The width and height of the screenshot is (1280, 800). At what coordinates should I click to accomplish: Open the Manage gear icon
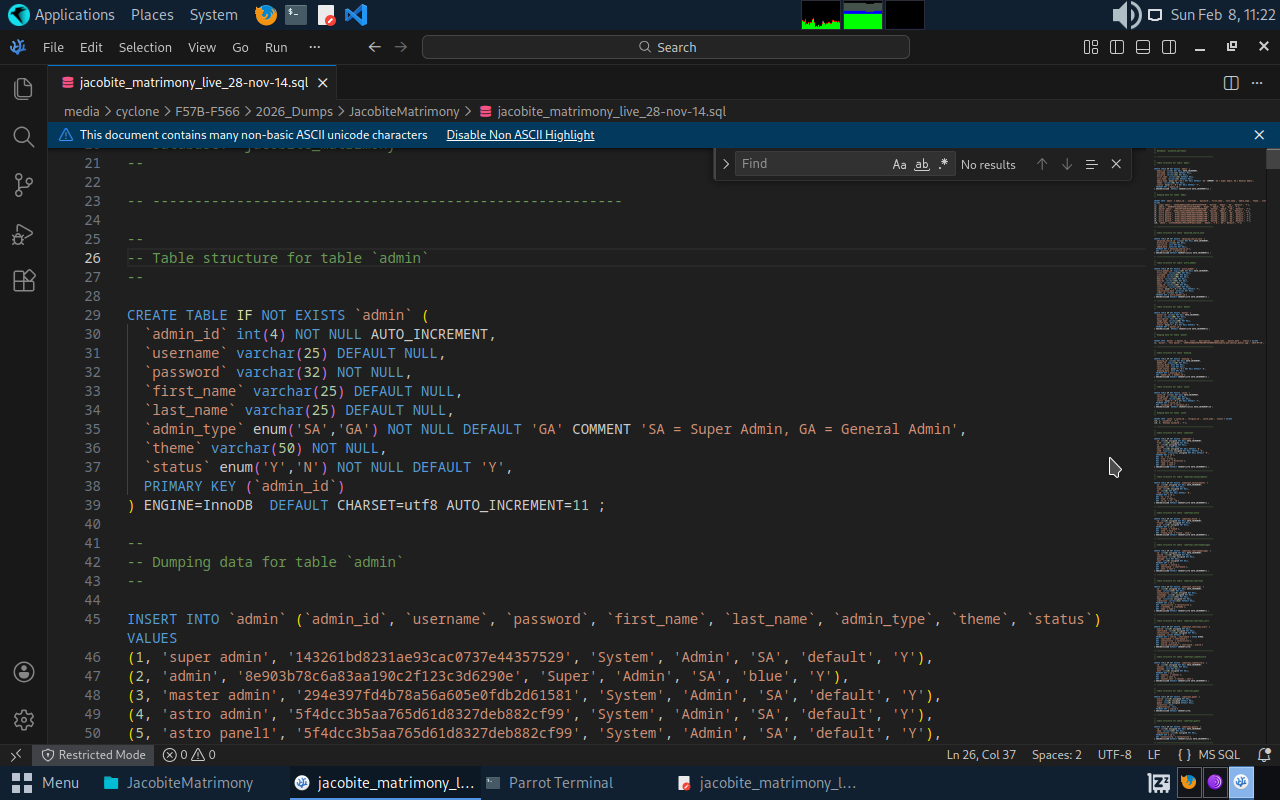point(24,720)
